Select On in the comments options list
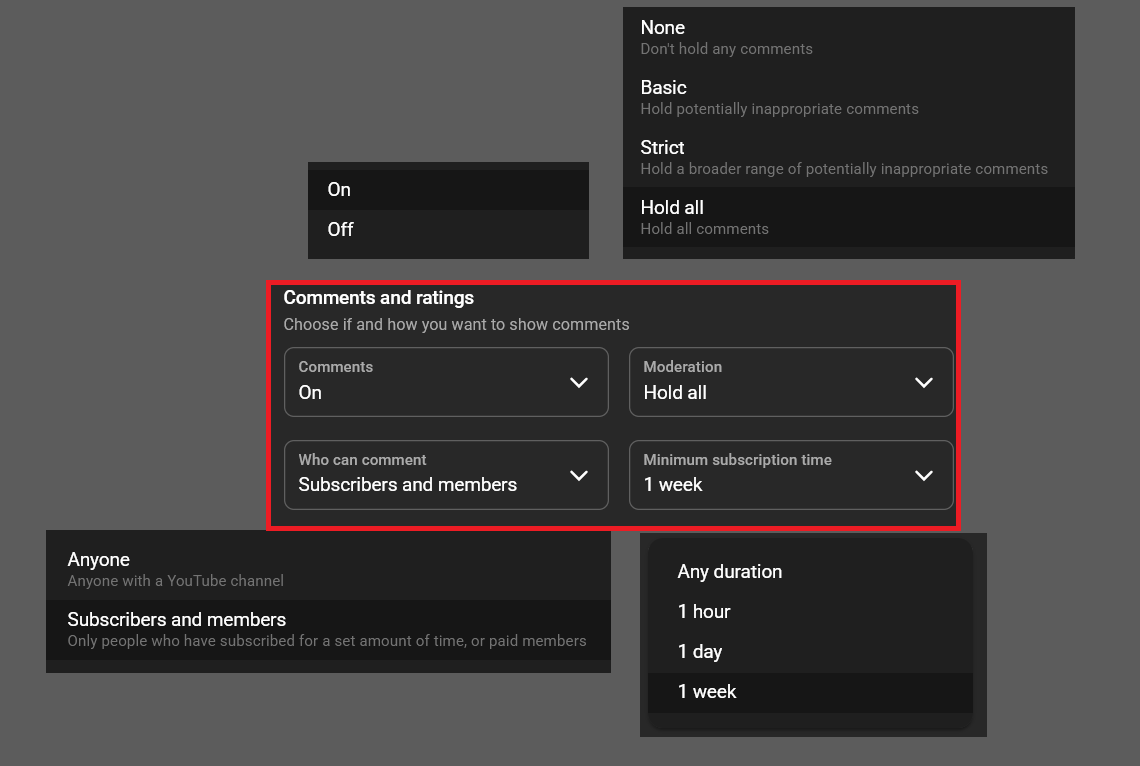Screen dimensions: 1140x766 tap(449, 190)
